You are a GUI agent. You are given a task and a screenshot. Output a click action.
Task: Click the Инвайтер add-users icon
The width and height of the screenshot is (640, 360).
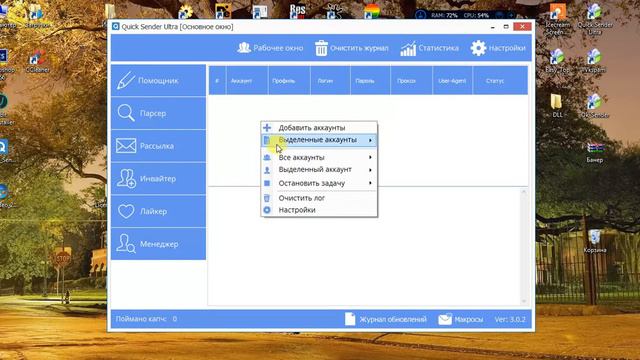126,178
